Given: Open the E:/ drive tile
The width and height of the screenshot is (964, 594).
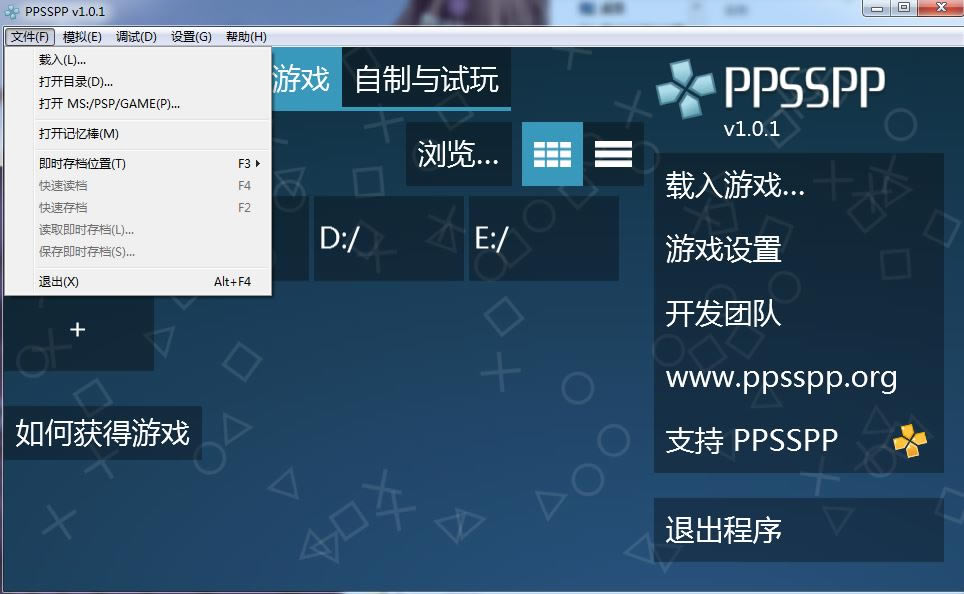Looking at the screenshot, I should pos(543,238).
